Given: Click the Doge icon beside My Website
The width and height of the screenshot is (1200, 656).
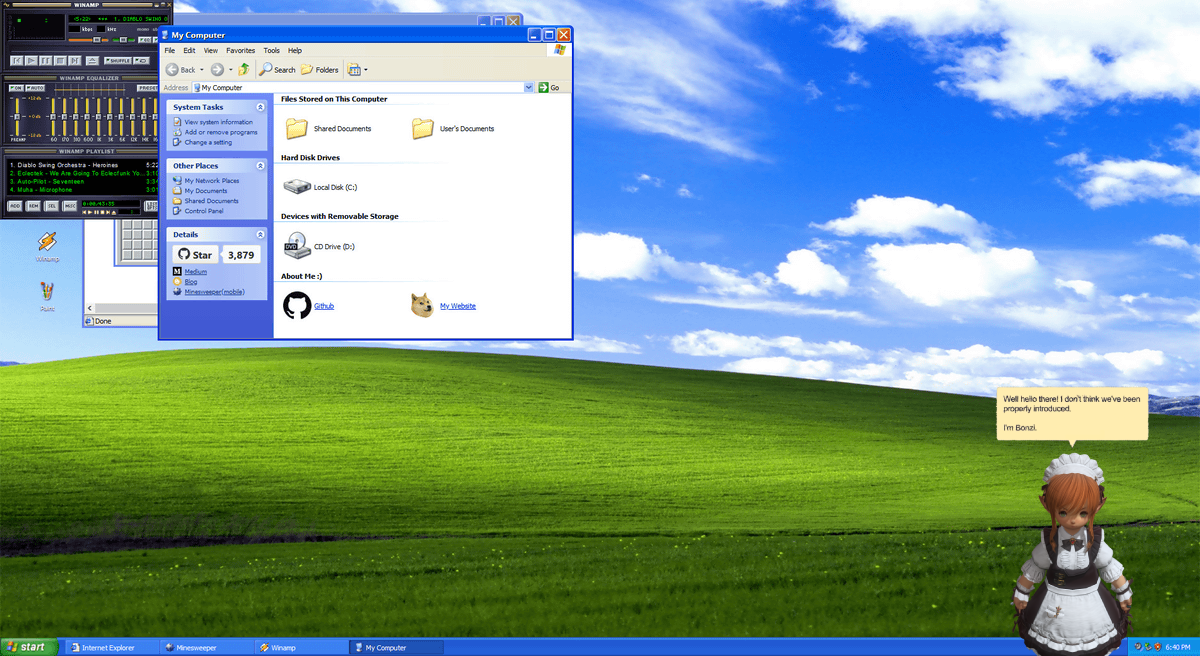Looking at the screenshot, I should pos(423,305).
